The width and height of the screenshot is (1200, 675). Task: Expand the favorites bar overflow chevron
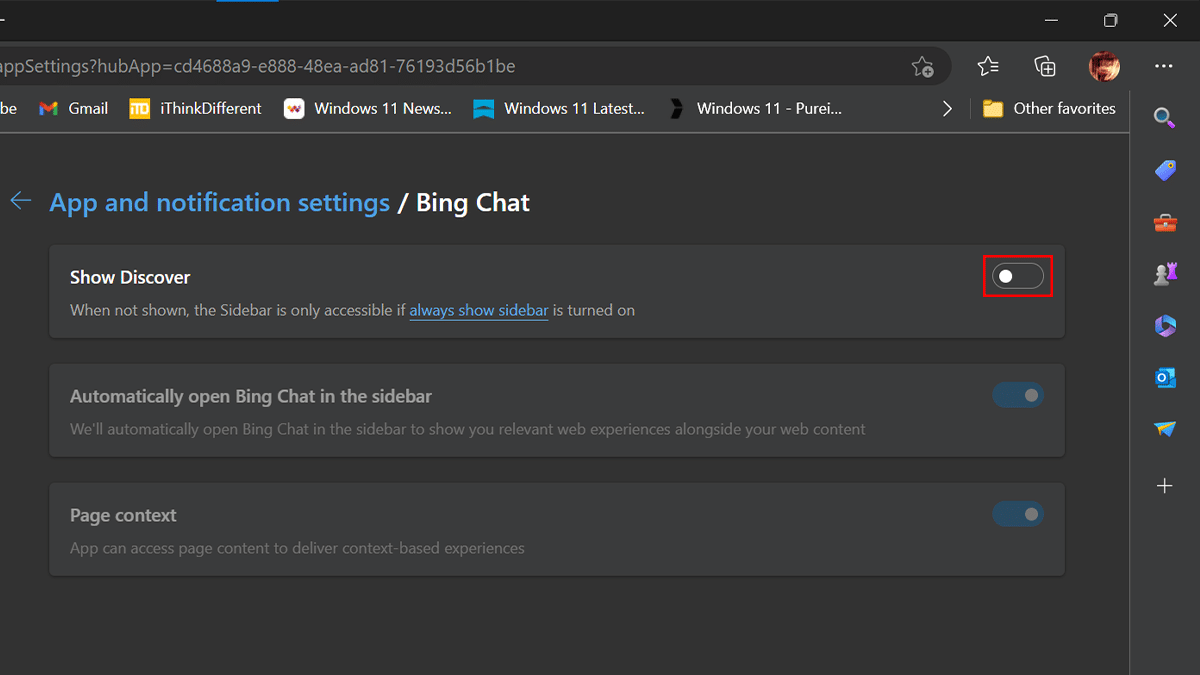947,109
